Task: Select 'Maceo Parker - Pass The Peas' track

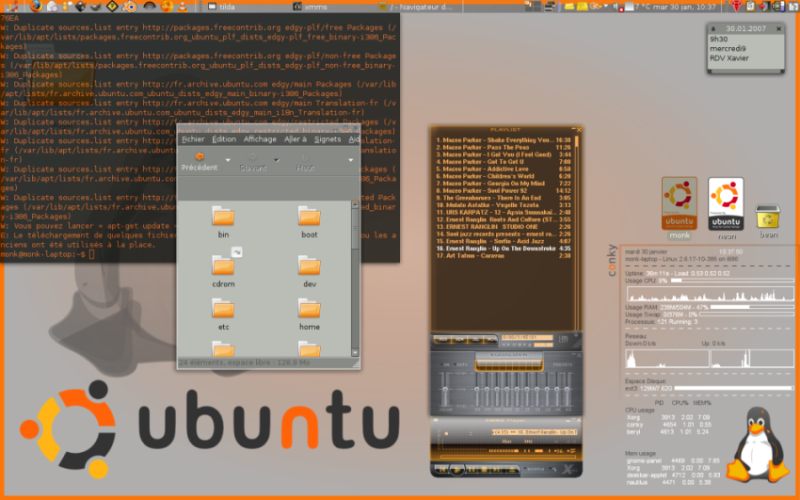Action: click(x=503, y=147)
